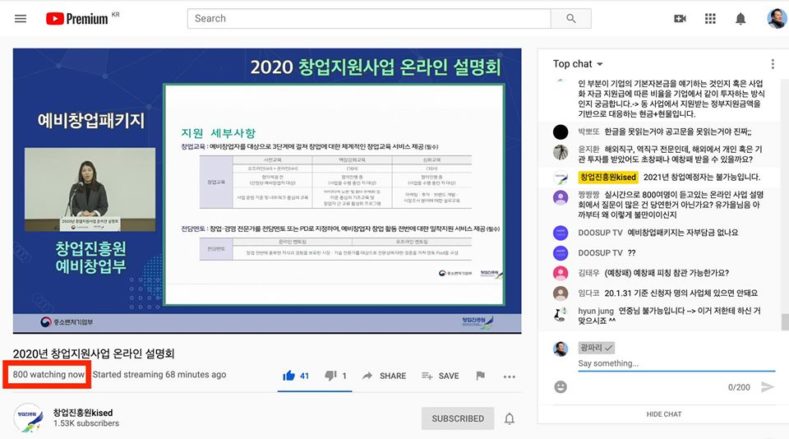Like the video with thumbs up
Screen dimensions: 789x439
pyautogui.click(x=289, y=376)
